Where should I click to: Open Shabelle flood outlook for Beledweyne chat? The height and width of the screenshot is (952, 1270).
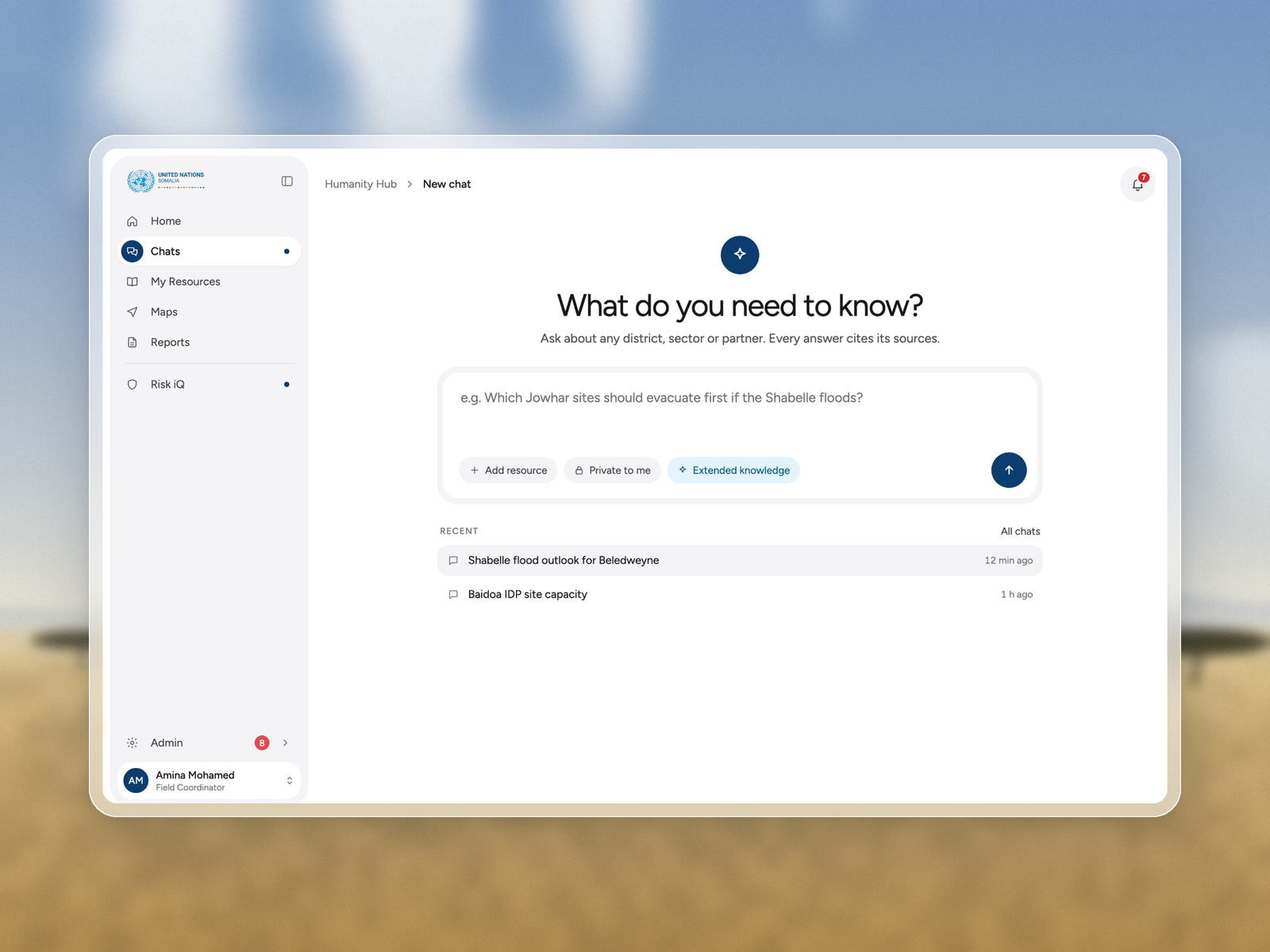coord(740,561)
